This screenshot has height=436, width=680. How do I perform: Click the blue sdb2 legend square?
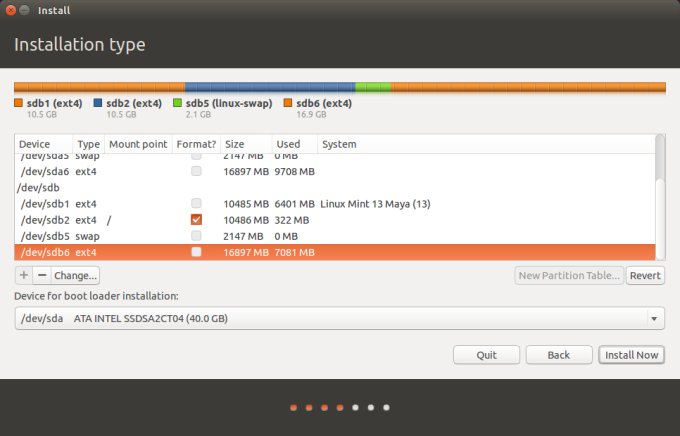click(98, 103)
